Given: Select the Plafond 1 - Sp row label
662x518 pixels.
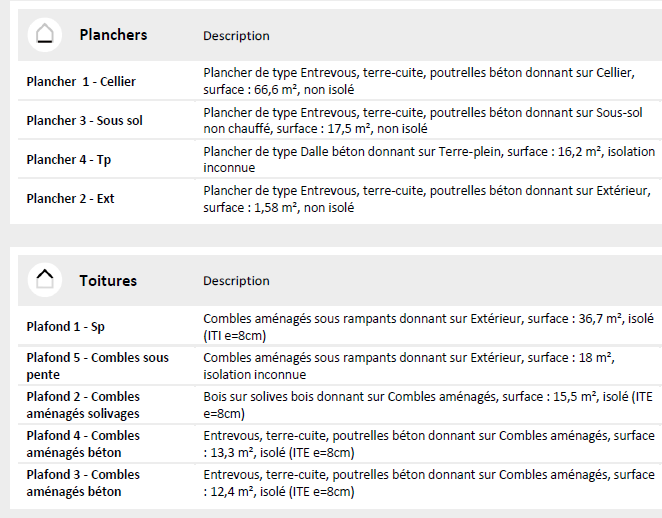Looking at the screenshot, I should [65, 327].
